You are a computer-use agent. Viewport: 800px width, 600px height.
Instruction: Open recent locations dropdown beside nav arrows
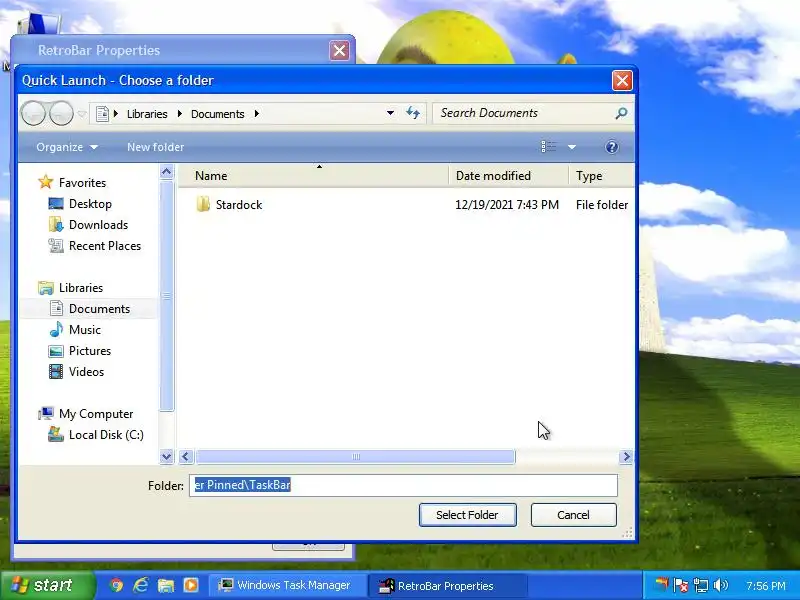[82, 114]
